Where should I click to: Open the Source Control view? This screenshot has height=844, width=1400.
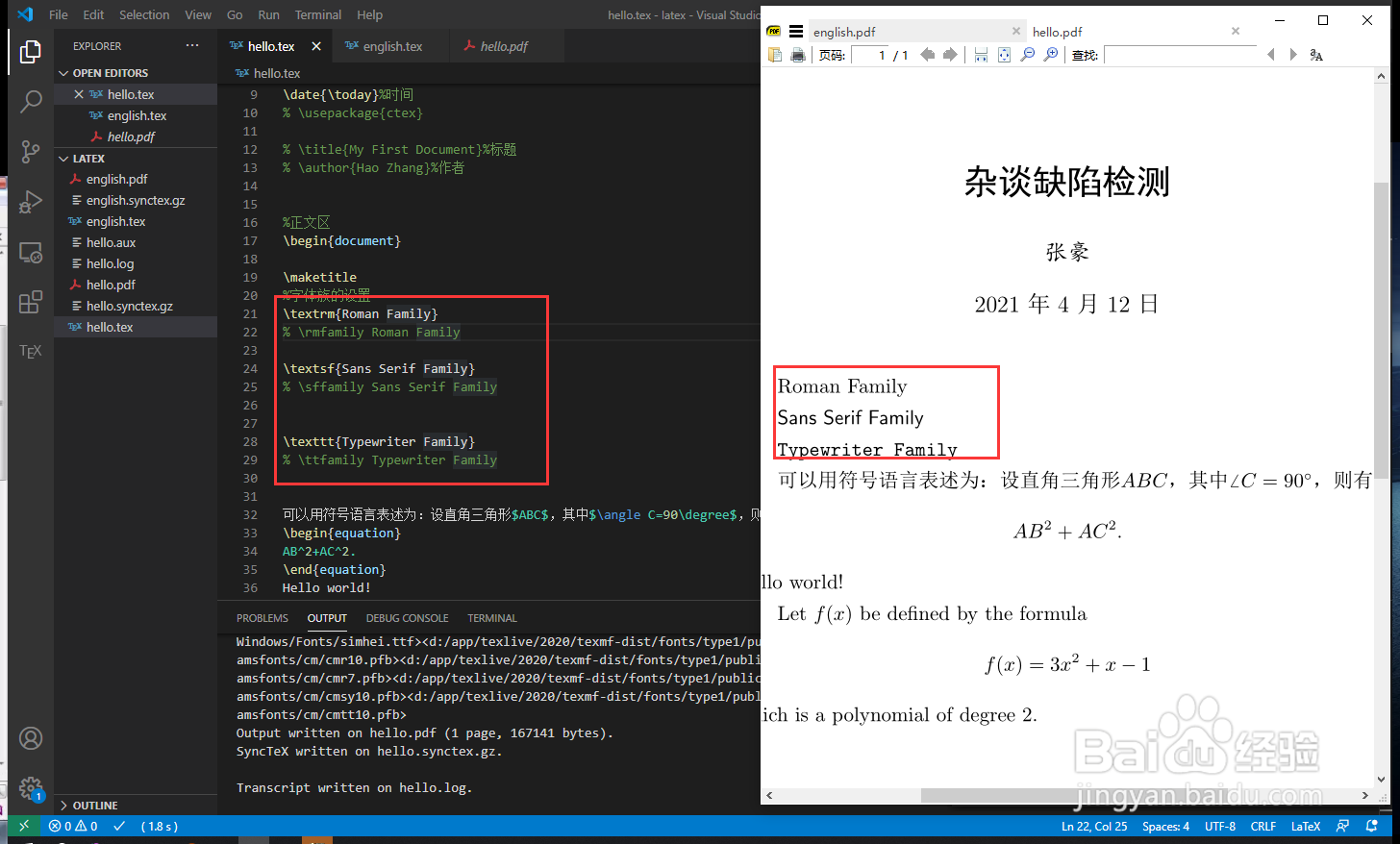(x=31, y=151)
